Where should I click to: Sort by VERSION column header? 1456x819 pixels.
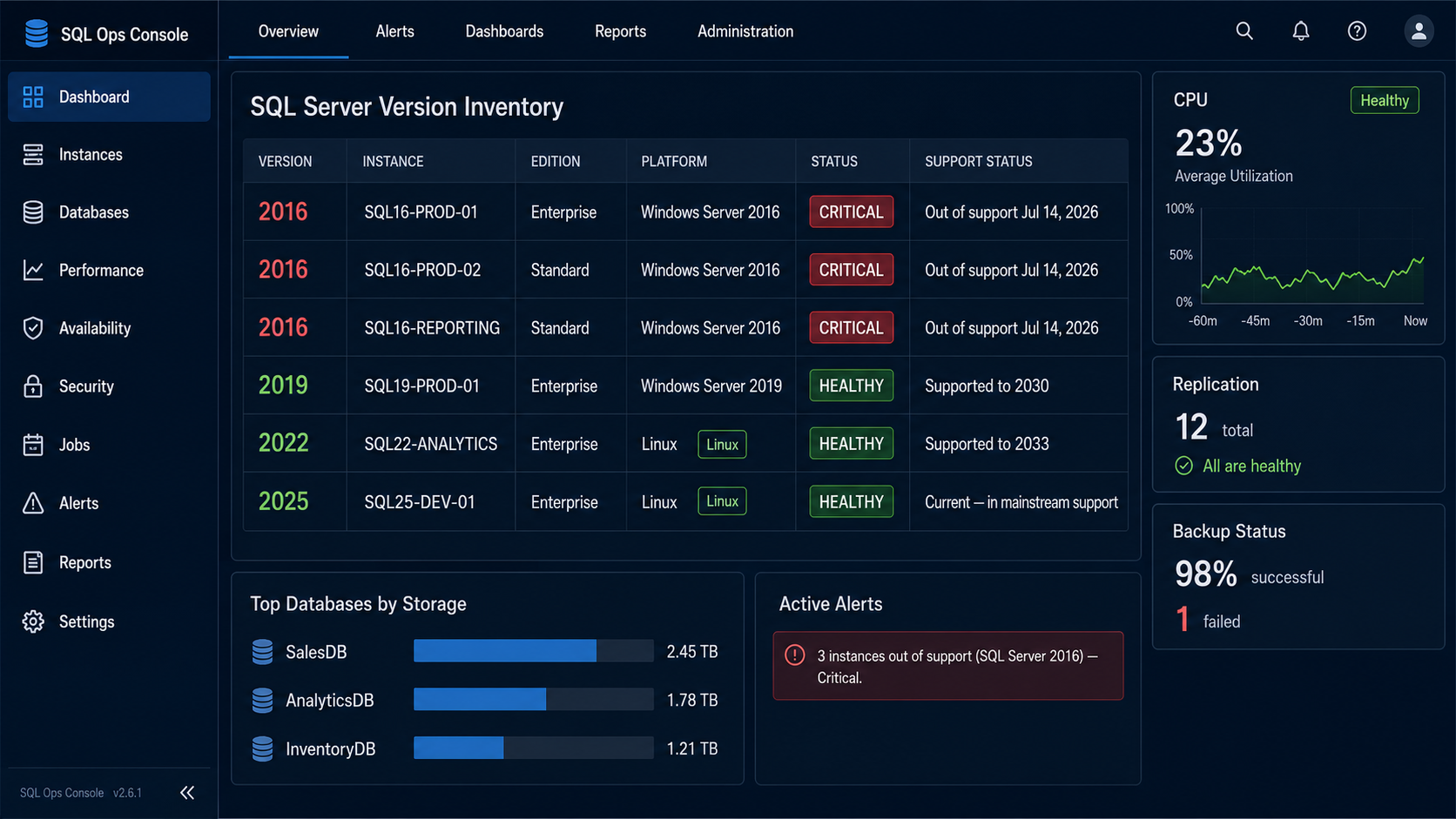285,161
